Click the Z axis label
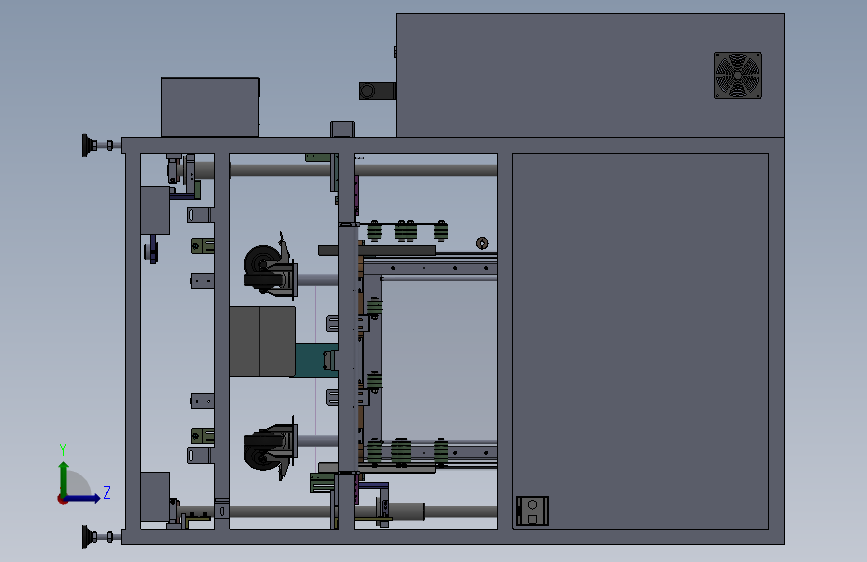The image size is (867, 562). coord(107,492)
